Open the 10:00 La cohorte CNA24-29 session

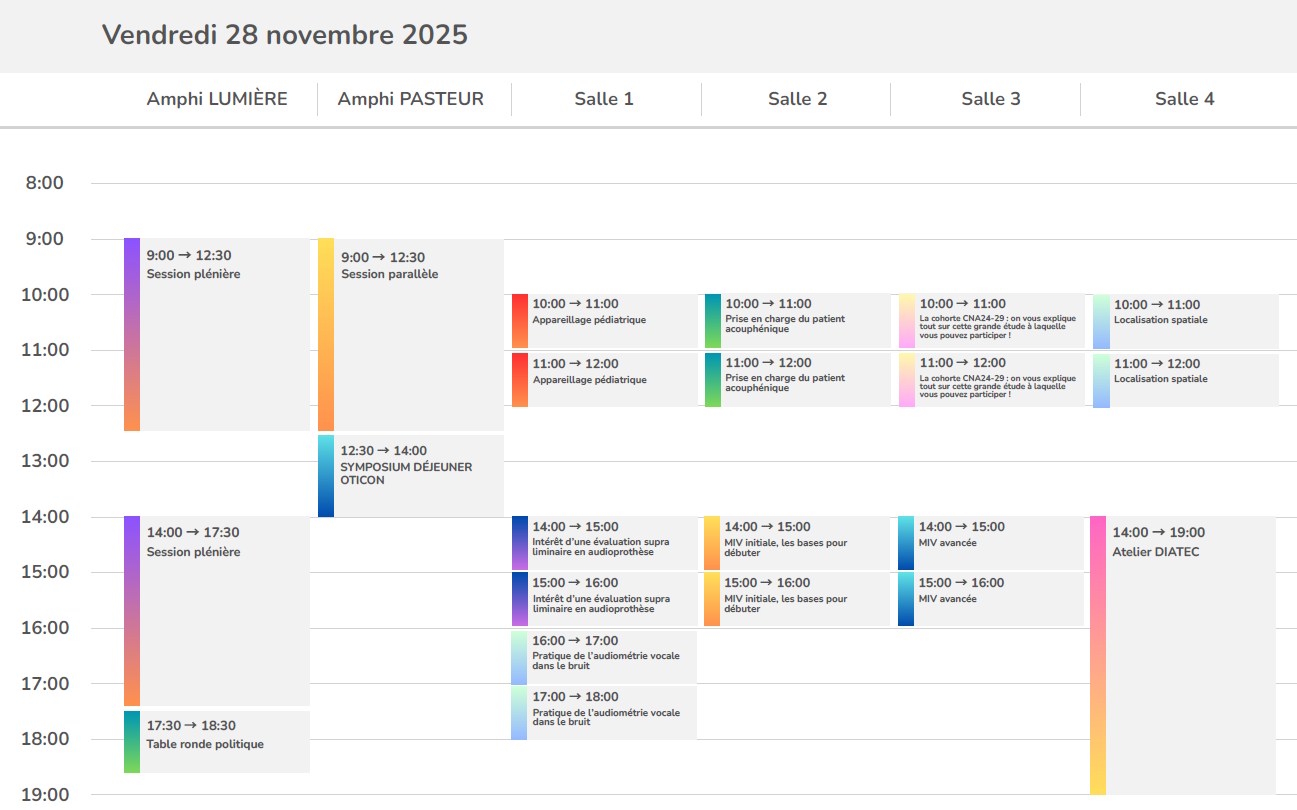(x=992, y=320)
